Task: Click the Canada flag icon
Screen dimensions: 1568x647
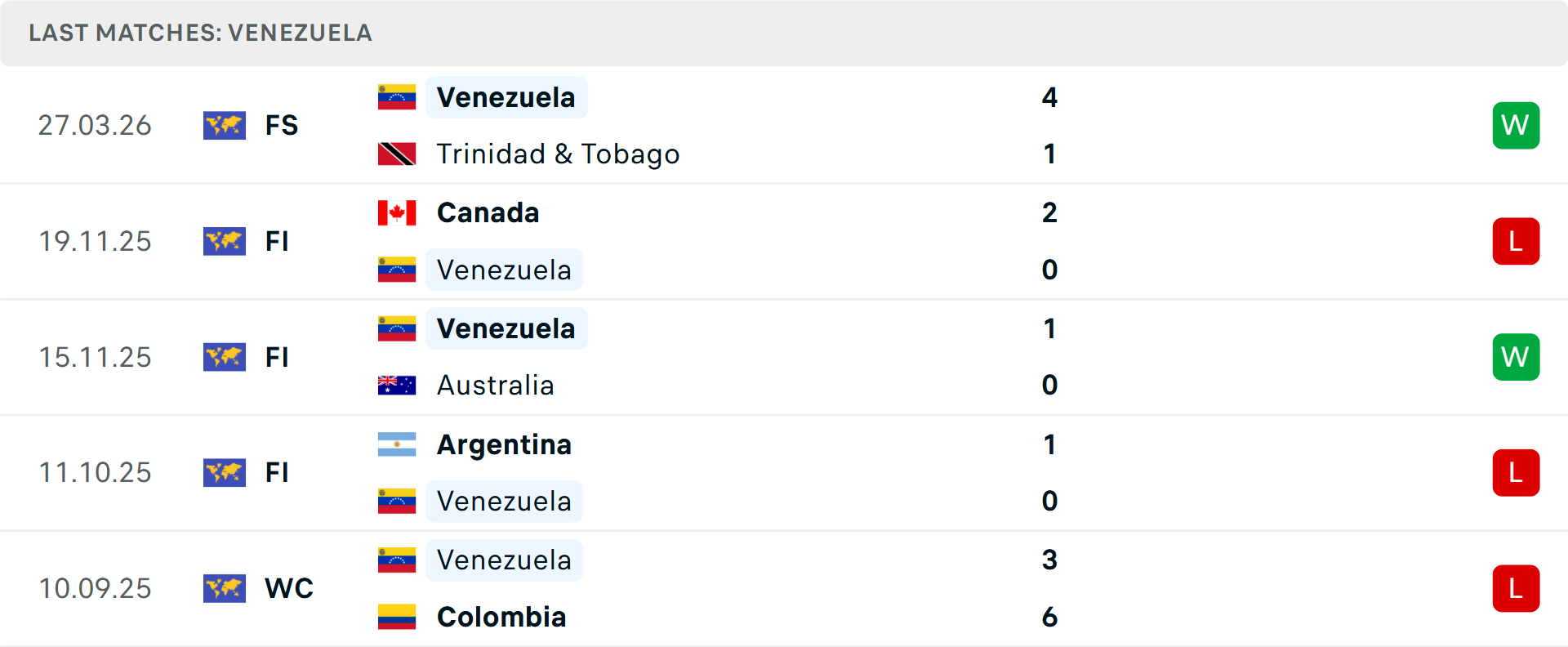Action: [397, 212]
